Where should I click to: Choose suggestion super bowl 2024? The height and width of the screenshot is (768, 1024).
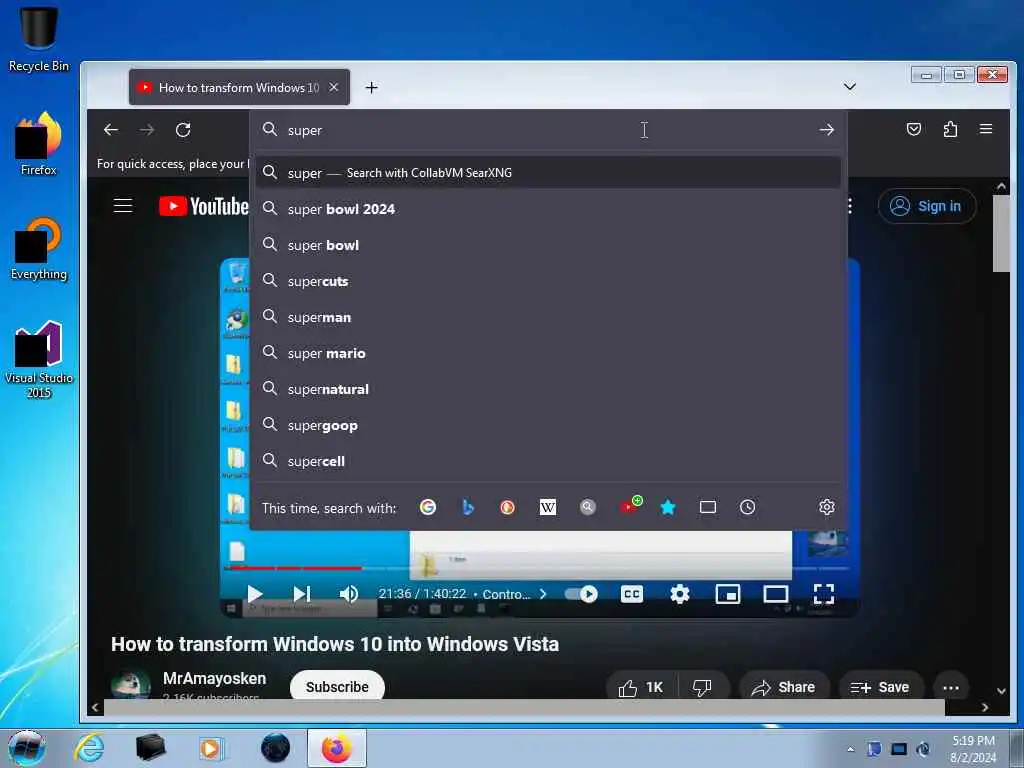(x=548, y=209)
